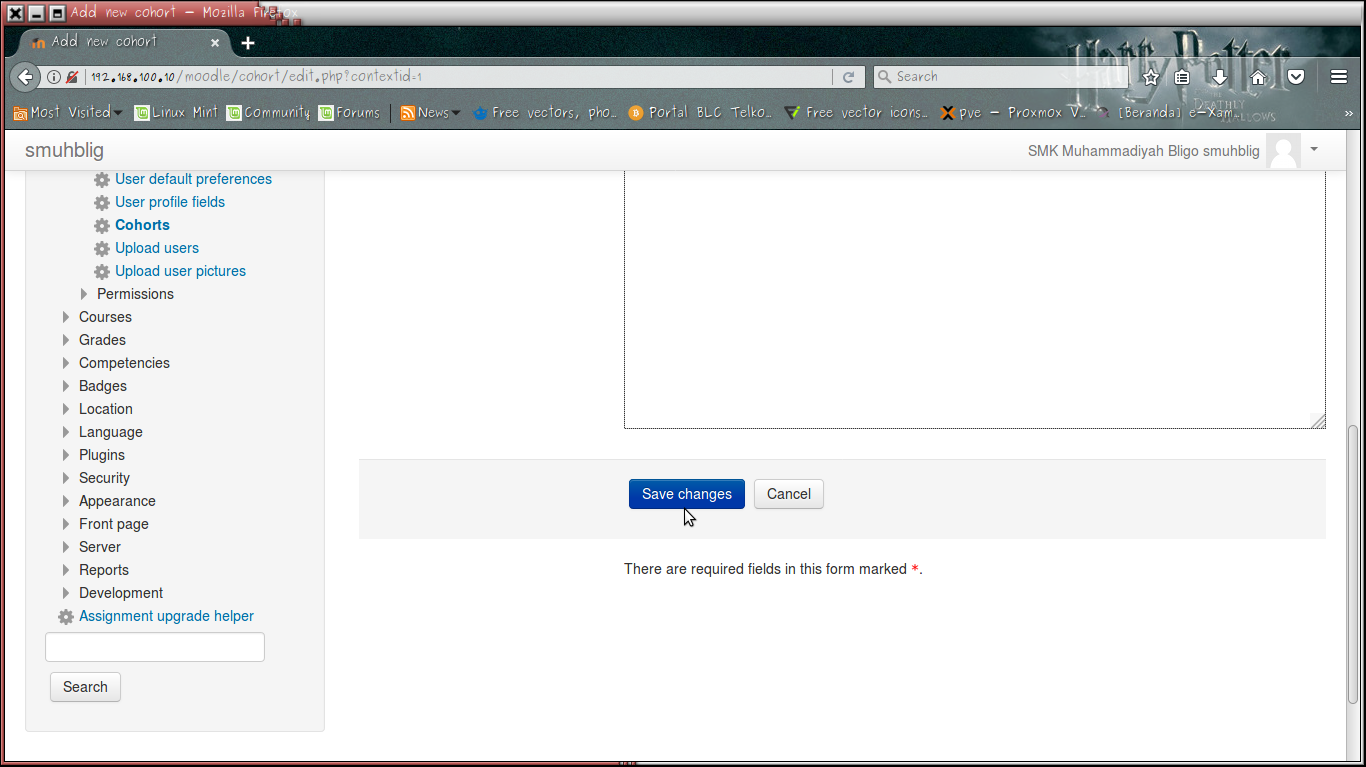Image resolution: width=1366 pixels, height=767 pixels.
Task: Click the sidebar Search button
Action: point(85,687)
